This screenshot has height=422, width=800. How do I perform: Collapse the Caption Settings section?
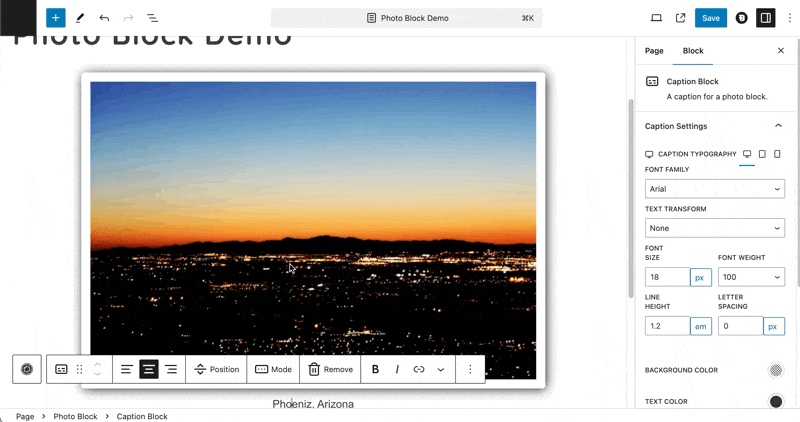click(778, 126)
